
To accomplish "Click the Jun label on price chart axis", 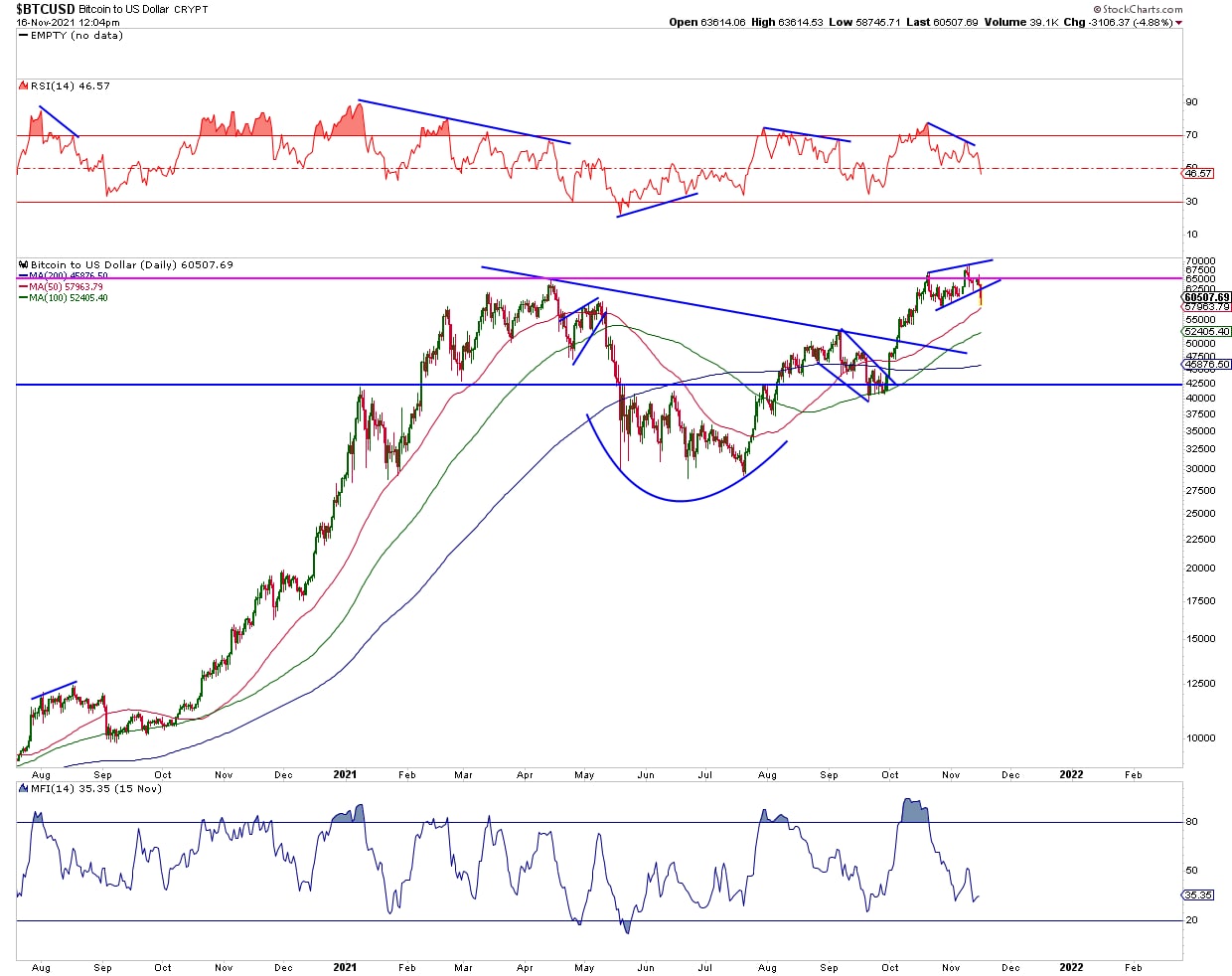I will [x=646, y=774].
